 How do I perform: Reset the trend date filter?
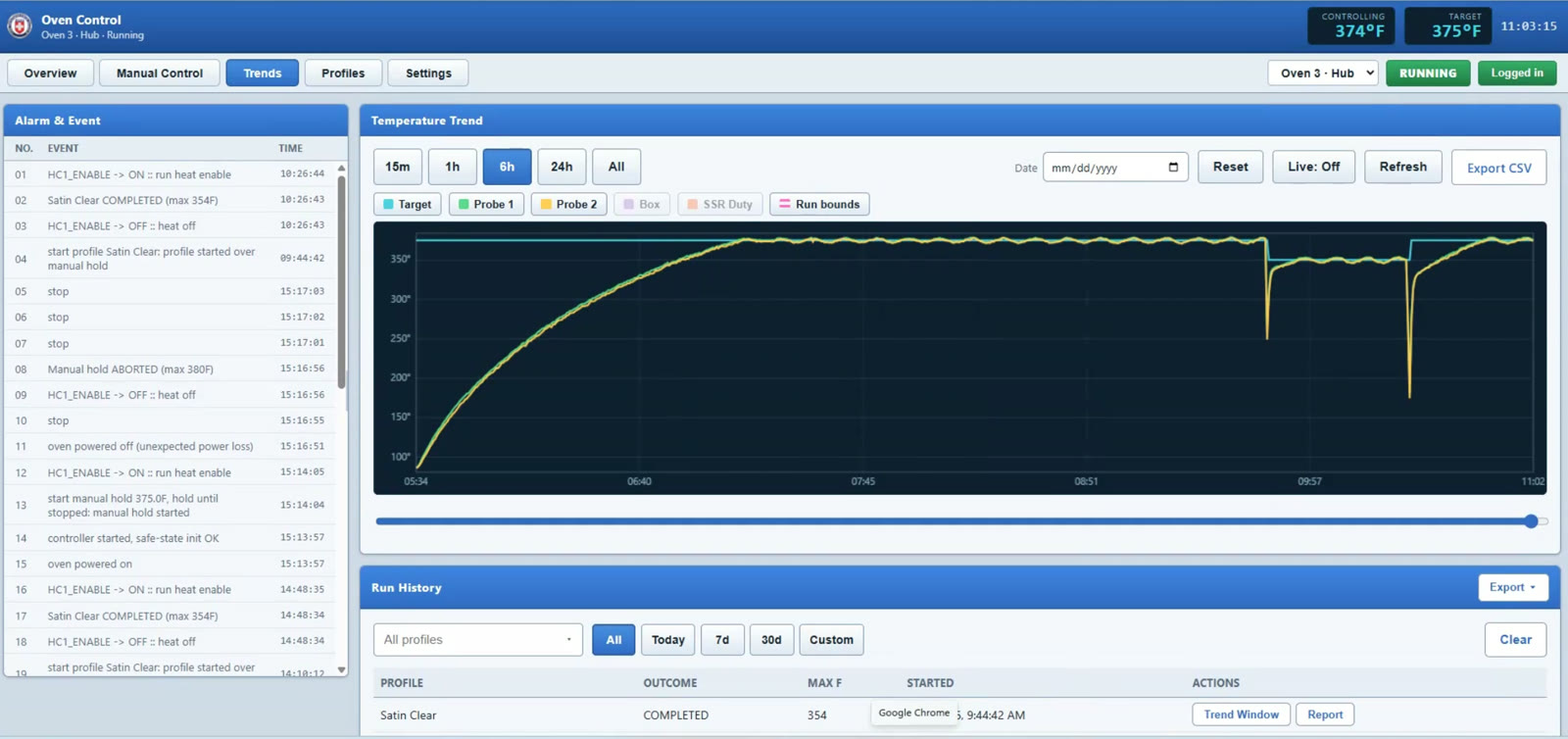tap(1231, 167)
